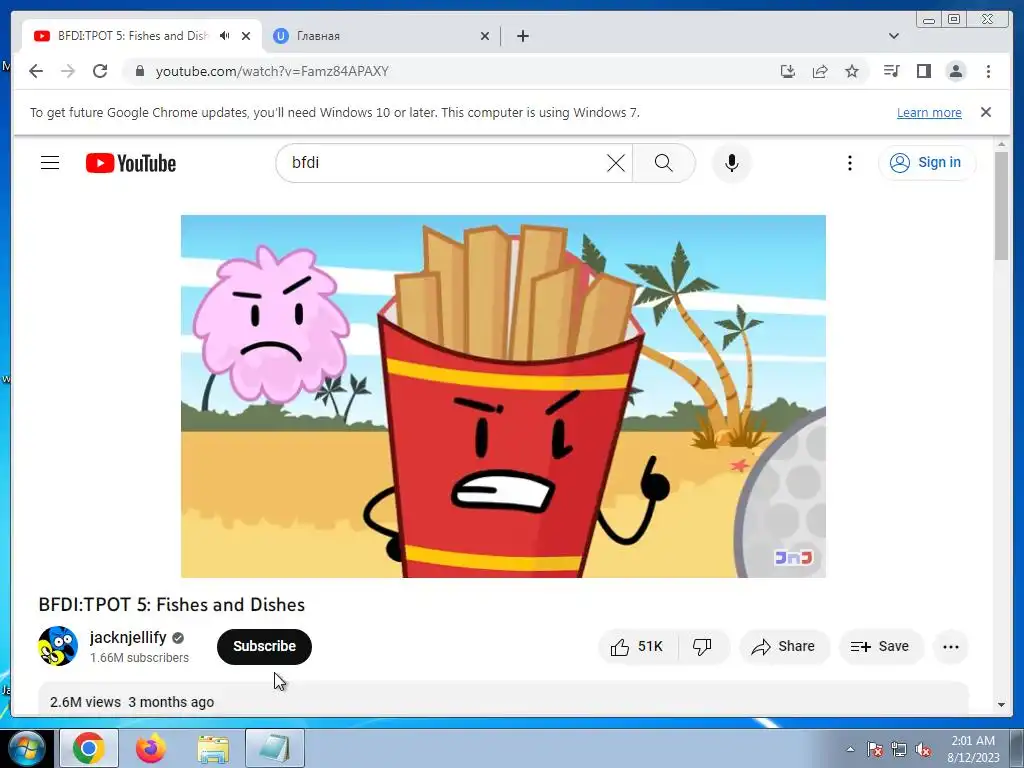Reload the YouTube page

tap(100, 71)
